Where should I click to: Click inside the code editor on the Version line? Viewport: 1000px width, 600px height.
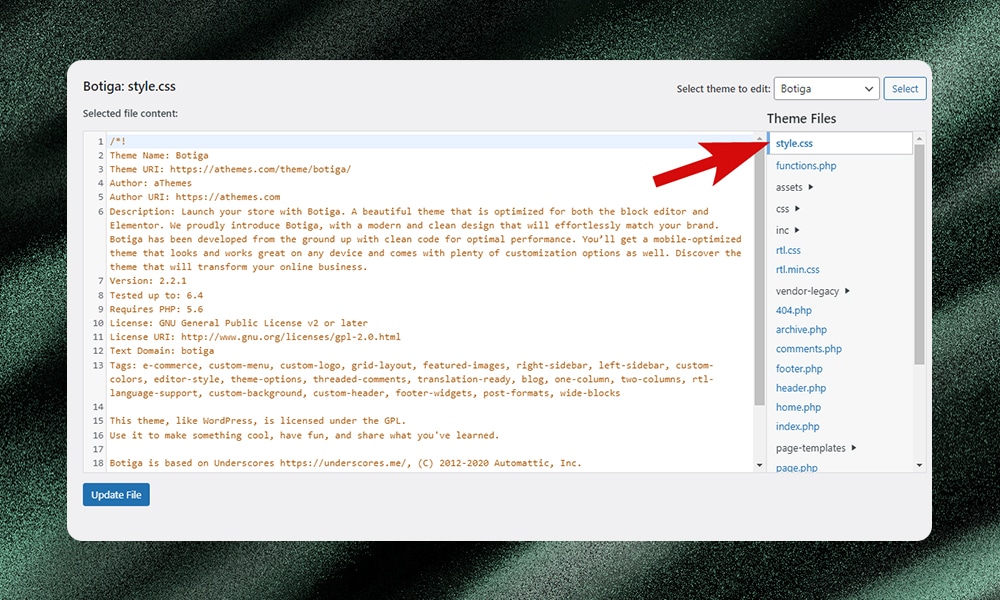coord(148,281)
